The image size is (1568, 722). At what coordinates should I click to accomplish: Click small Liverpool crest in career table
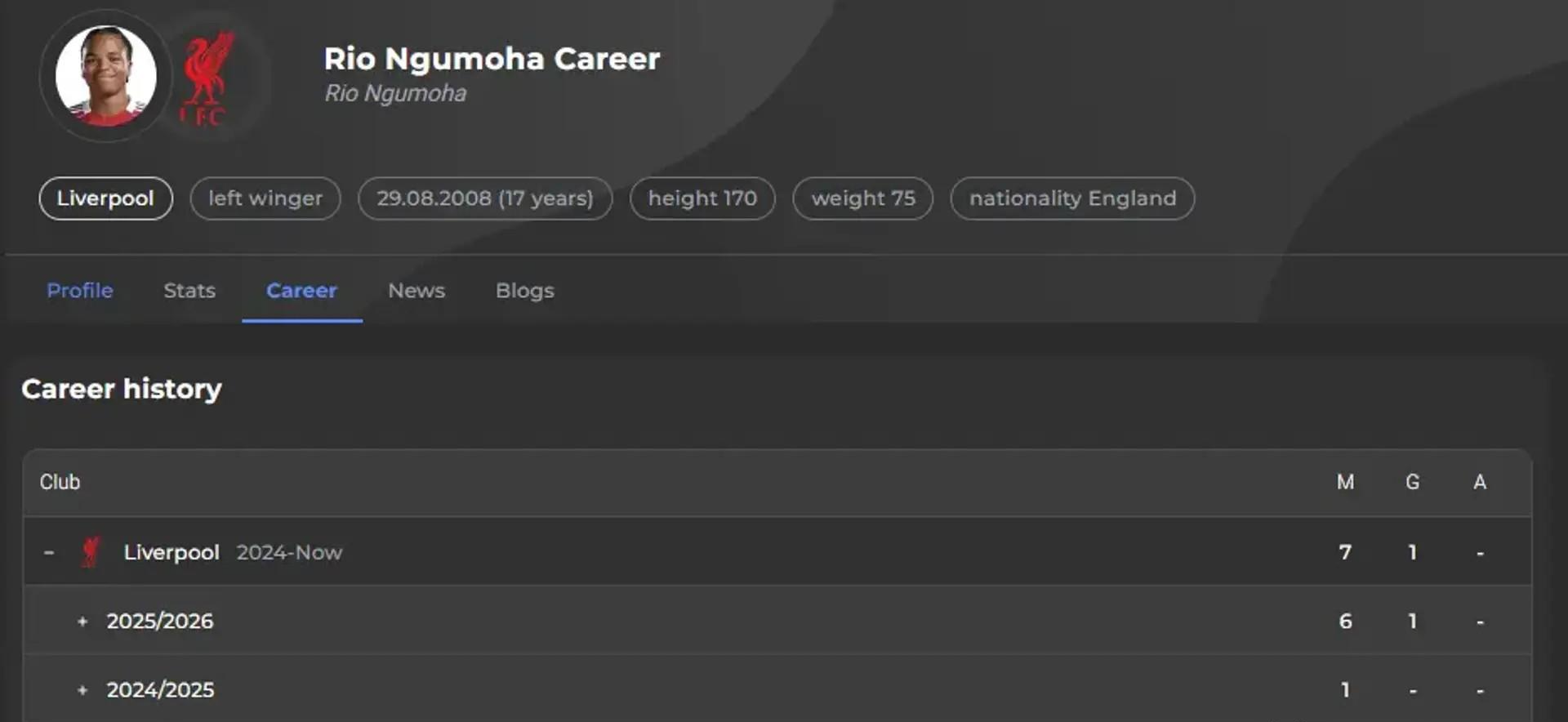click(x=91, y=552)
